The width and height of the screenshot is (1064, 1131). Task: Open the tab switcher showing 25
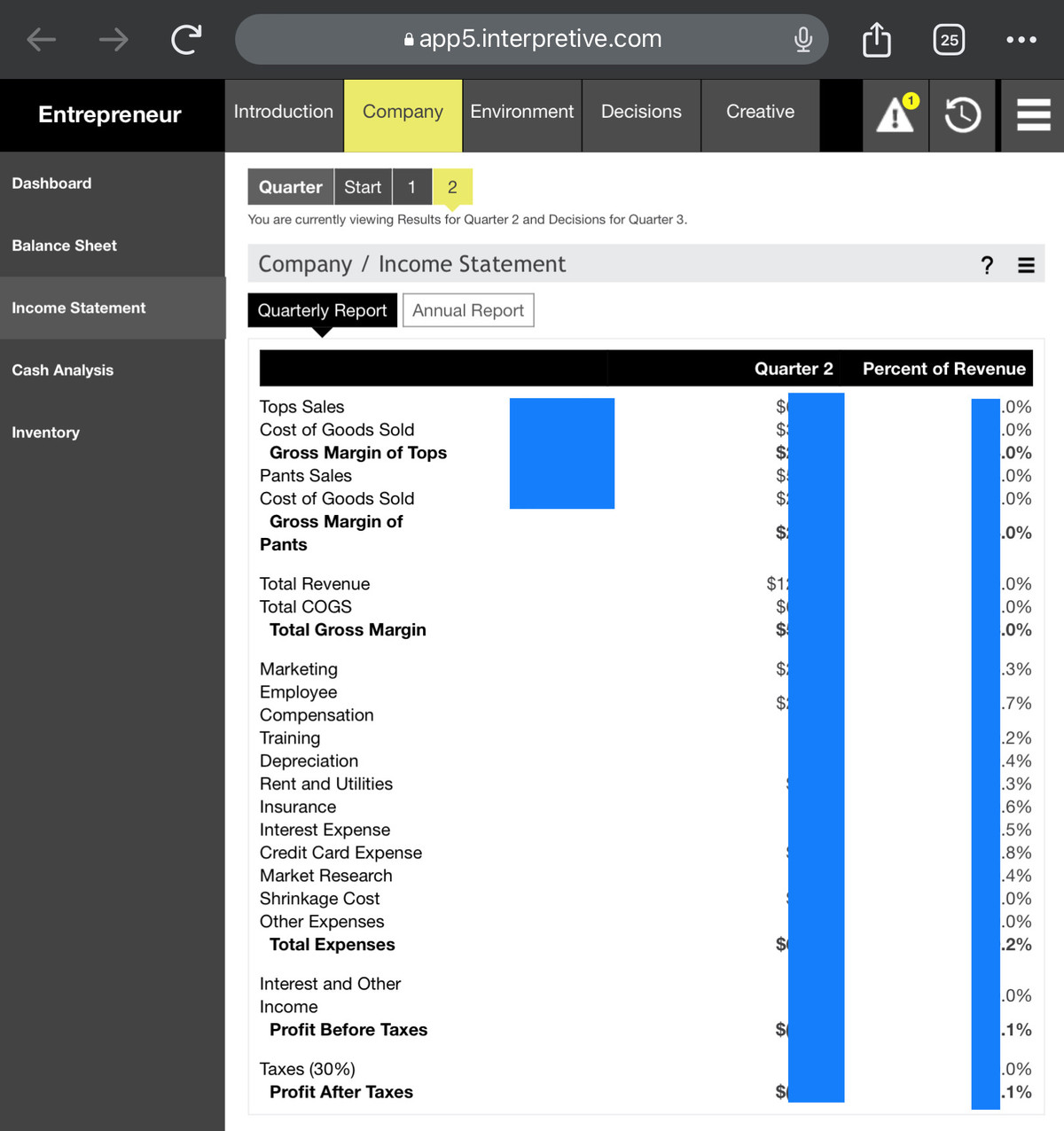[949, 39]
